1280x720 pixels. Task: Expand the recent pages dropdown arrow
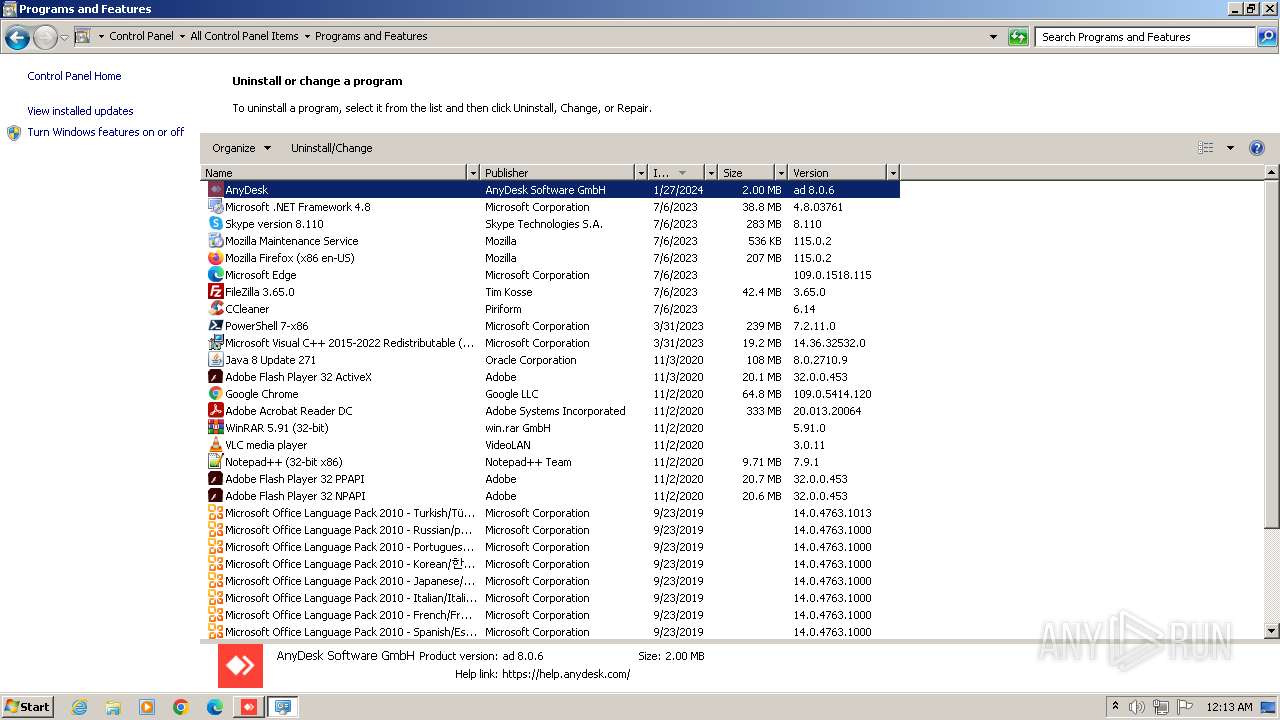64,38
